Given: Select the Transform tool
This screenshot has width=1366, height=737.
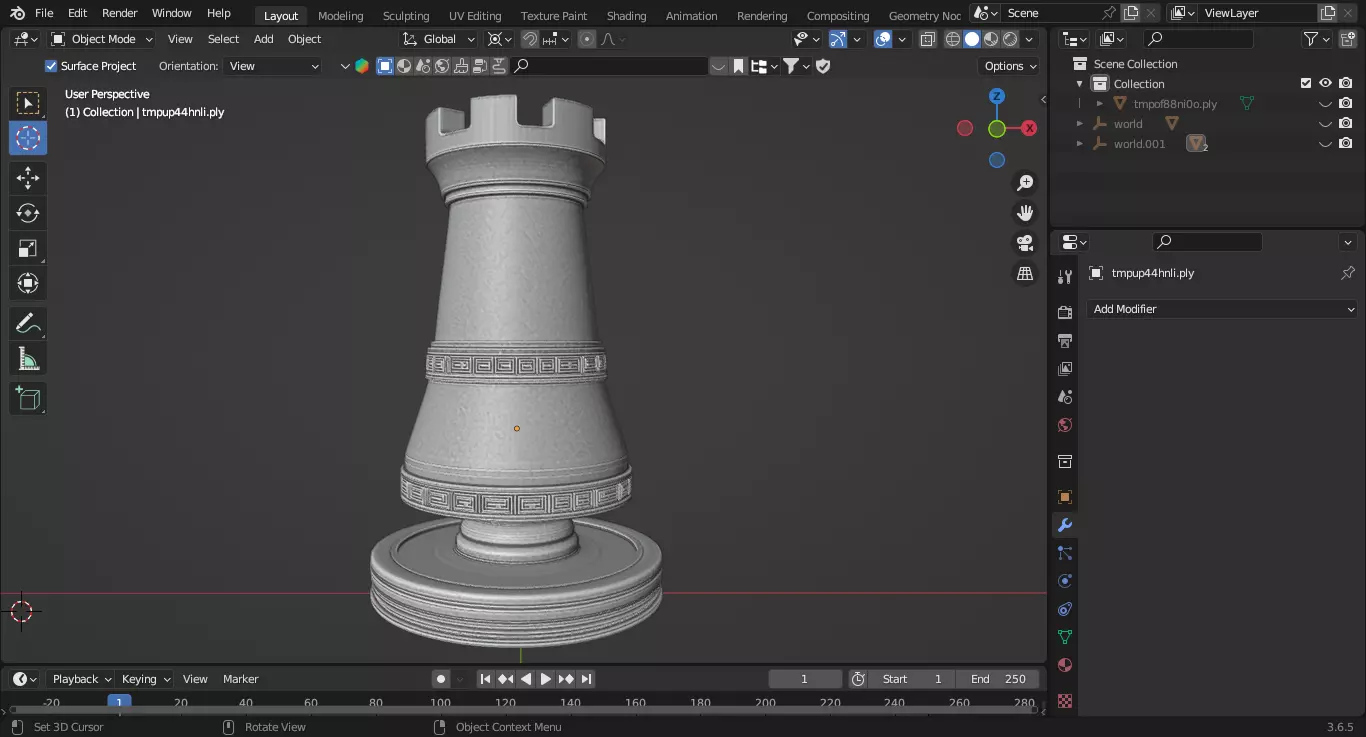Looking at the screenshot, I should (28, 283).
